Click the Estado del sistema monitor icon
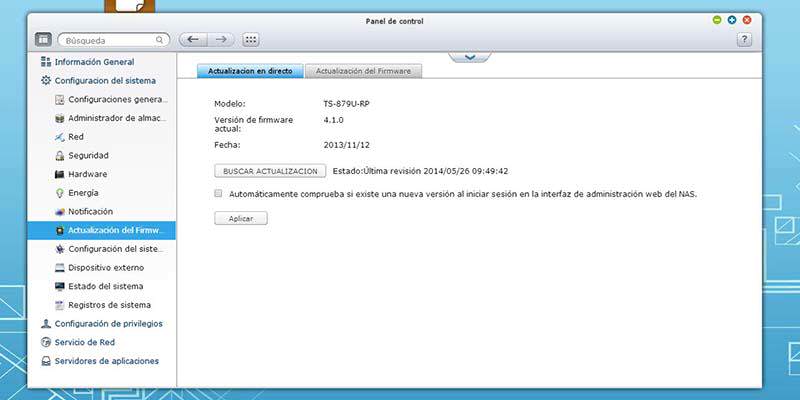800x400 pixels. click(60, 286)
